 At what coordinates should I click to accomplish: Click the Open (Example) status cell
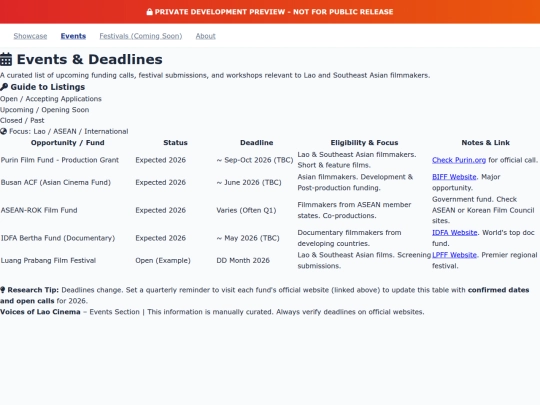click(x=163, y=260)
